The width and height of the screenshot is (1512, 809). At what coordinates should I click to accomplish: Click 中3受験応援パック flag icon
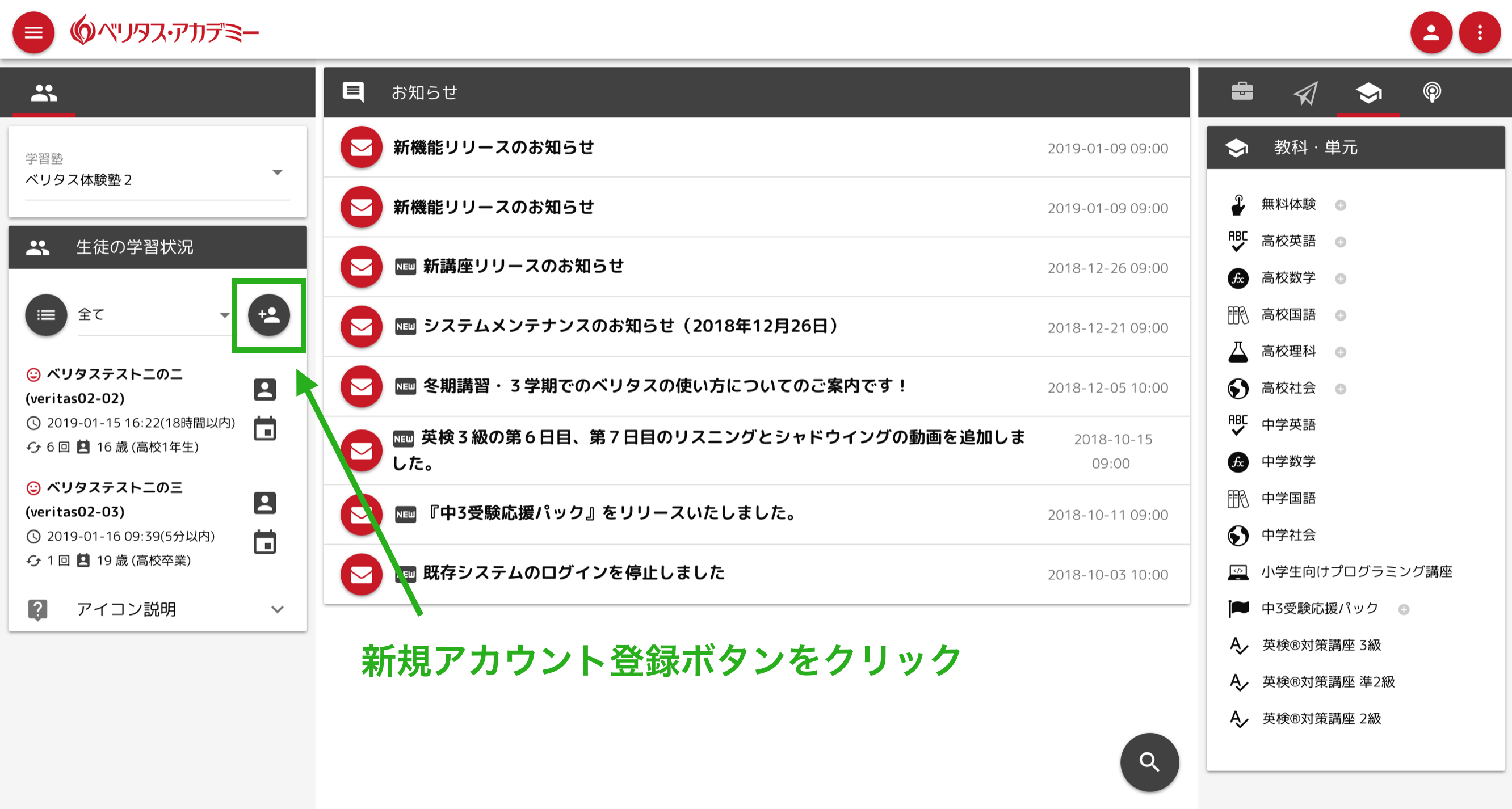(1238, 608)
